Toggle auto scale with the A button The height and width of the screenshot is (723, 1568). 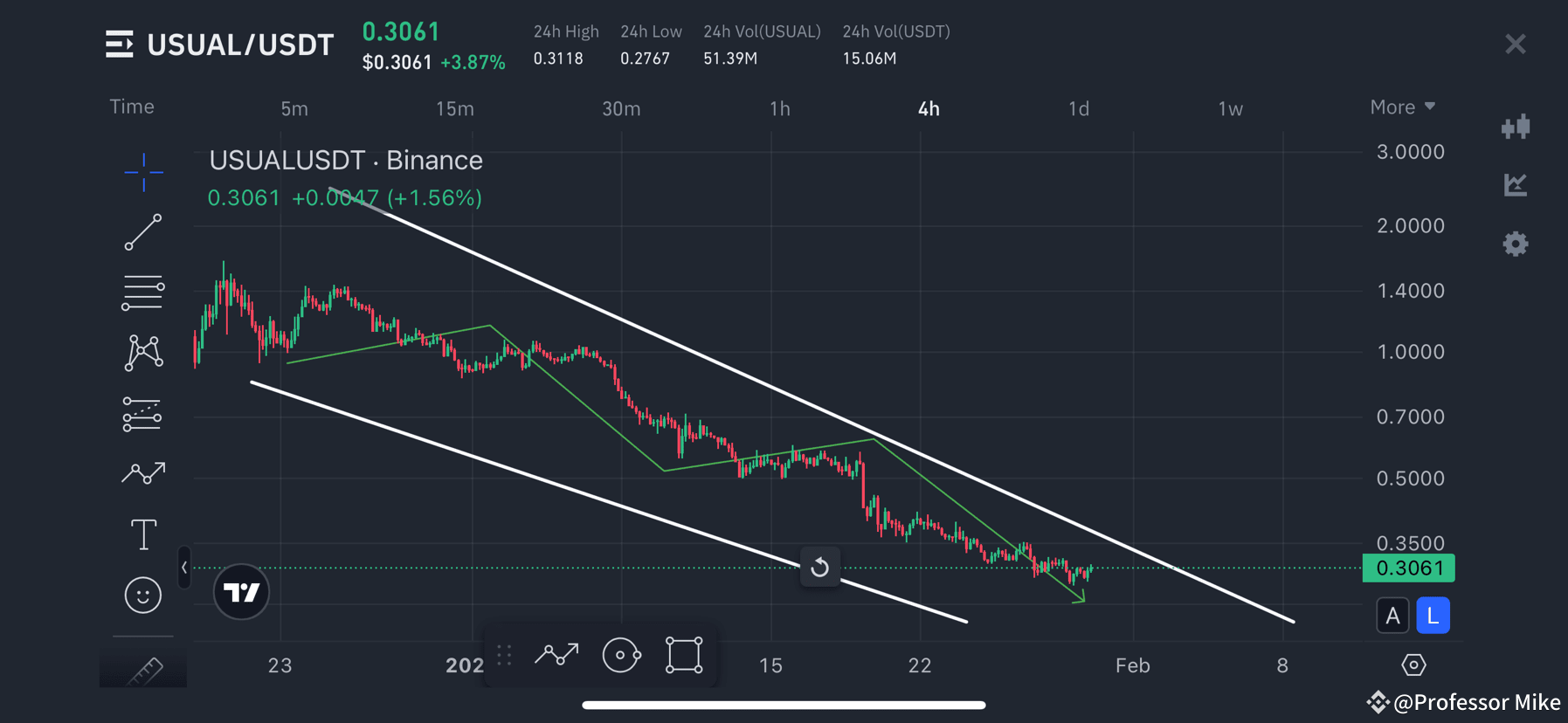(x=1392, y=616)
